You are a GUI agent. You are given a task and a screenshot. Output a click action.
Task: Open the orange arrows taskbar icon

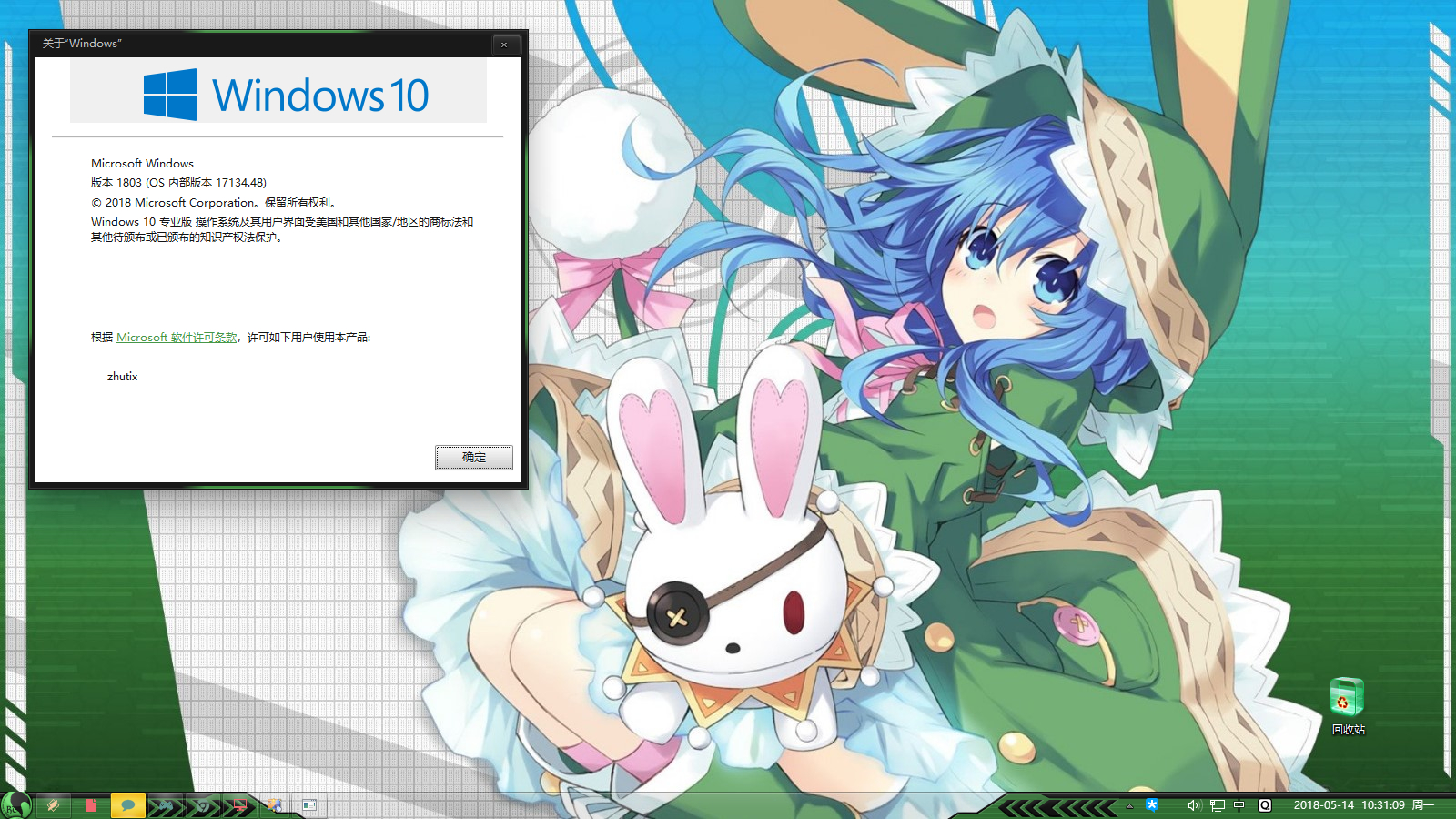(53, 805)
